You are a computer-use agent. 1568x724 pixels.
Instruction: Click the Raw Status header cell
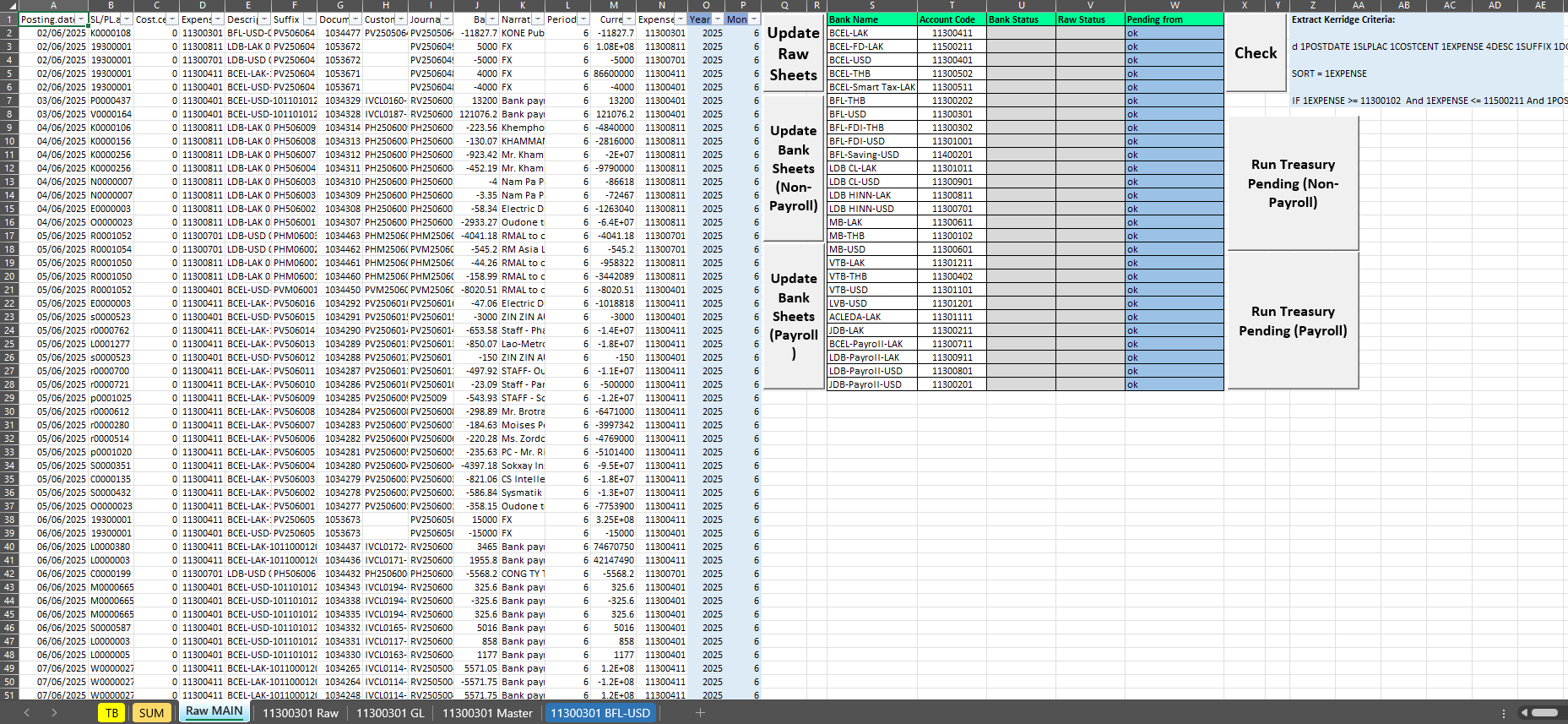(x=1090, y=19)
